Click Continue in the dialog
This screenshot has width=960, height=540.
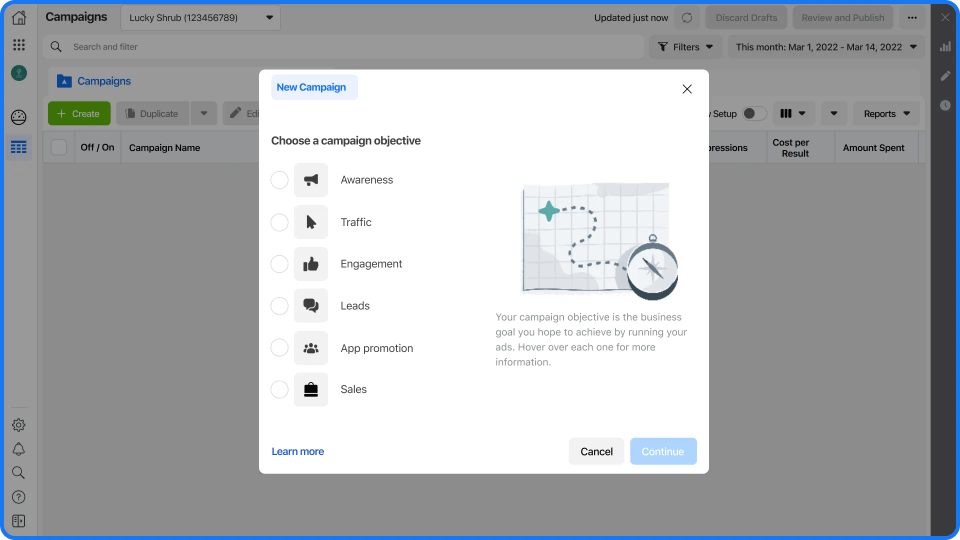[x=663, y=452]
